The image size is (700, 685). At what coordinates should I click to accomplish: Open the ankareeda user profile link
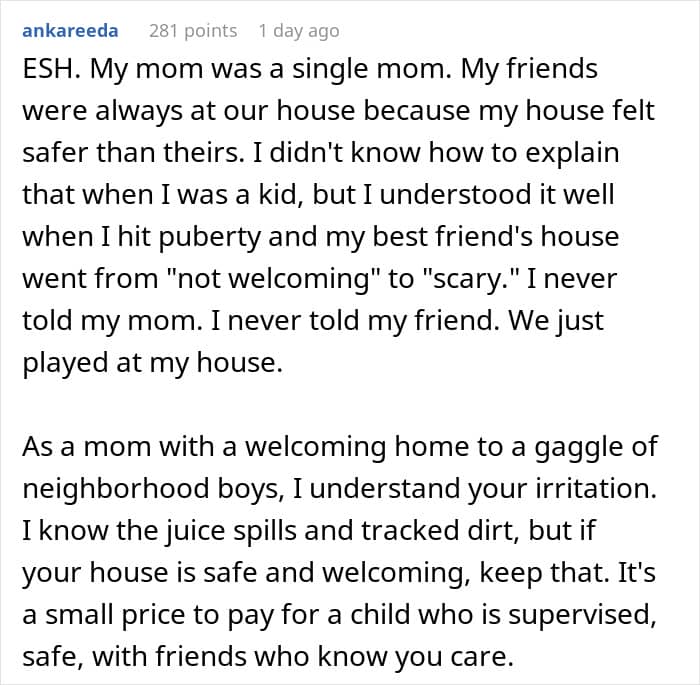69,31
